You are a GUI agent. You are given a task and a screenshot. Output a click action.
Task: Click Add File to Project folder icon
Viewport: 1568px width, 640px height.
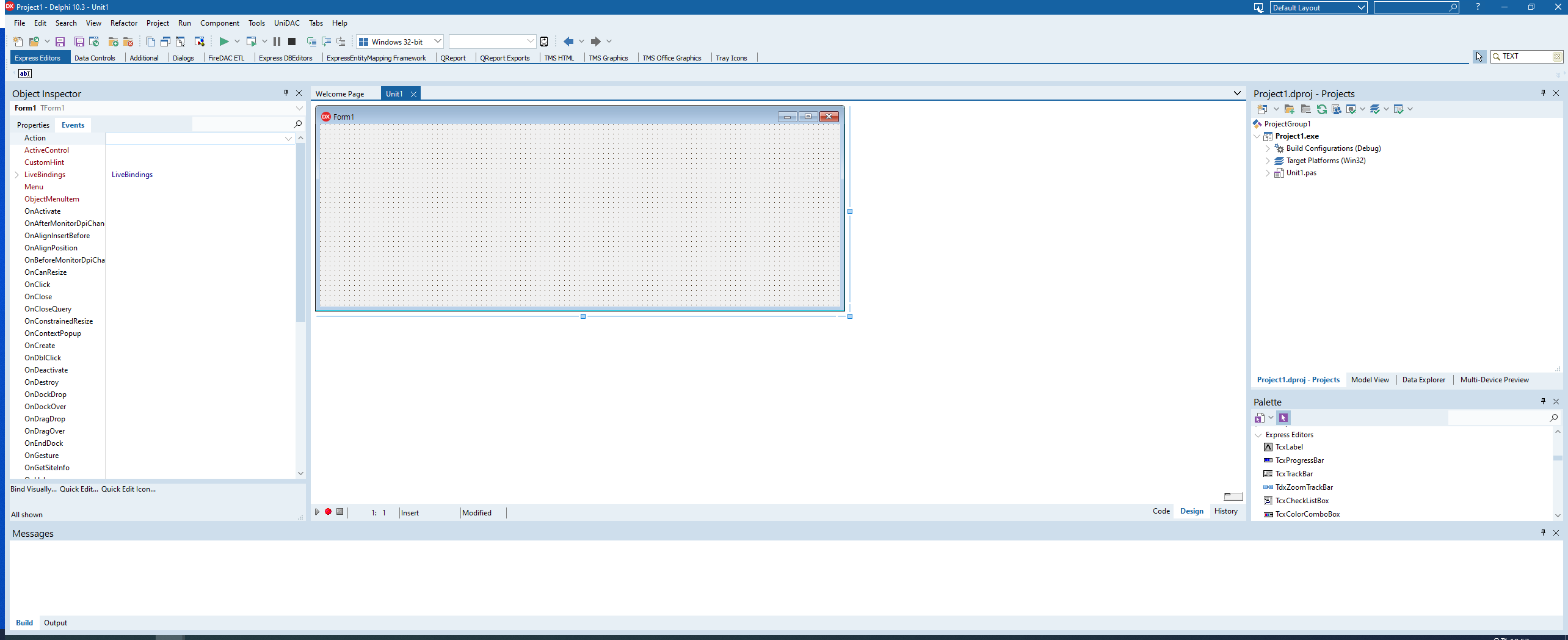coord(113,42)
